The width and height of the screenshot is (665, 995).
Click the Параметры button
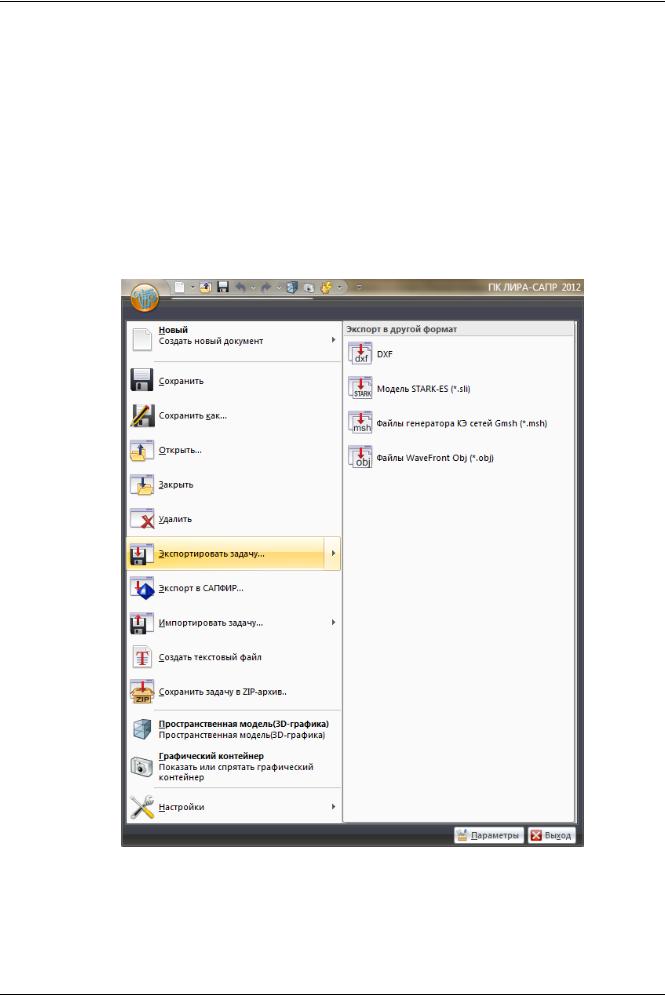pos(489,835)
